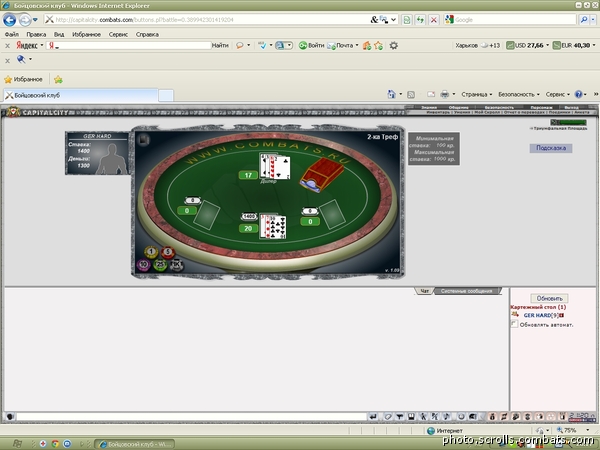600x450 pixels.
Task: Click the square icon on table frame
Action: click(143, 140)
